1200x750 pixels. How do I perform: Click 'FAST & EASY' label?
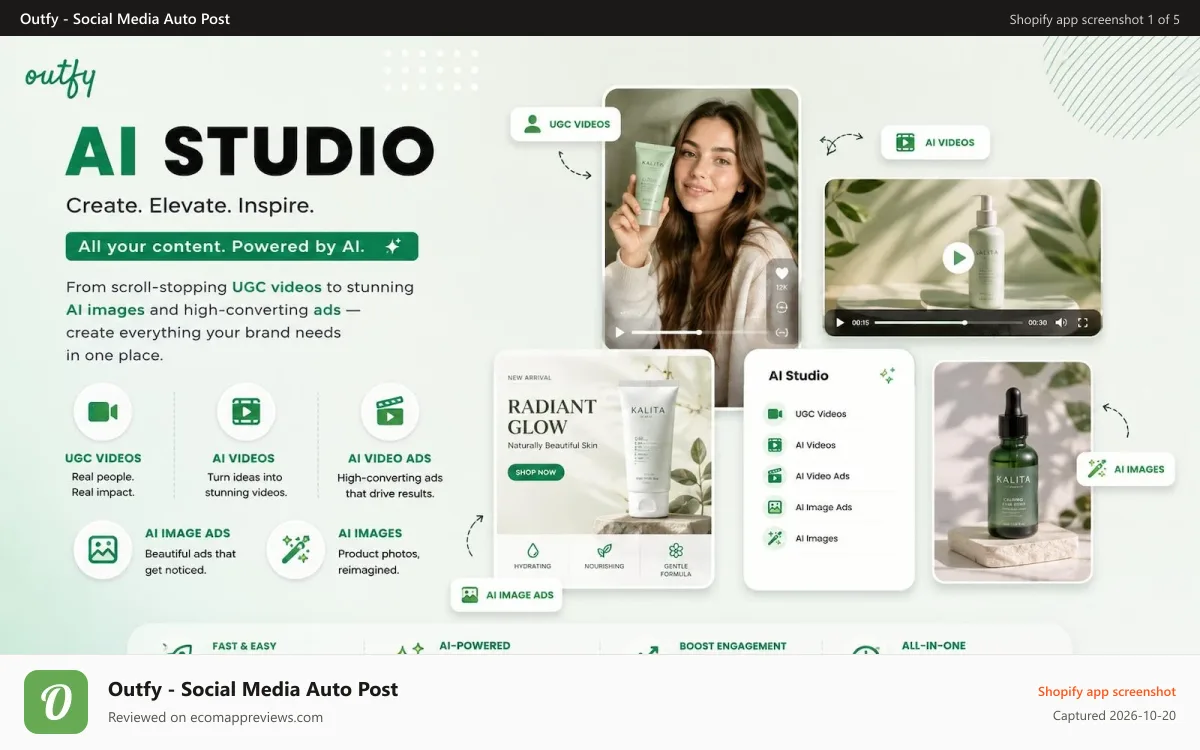click(244, 646)
